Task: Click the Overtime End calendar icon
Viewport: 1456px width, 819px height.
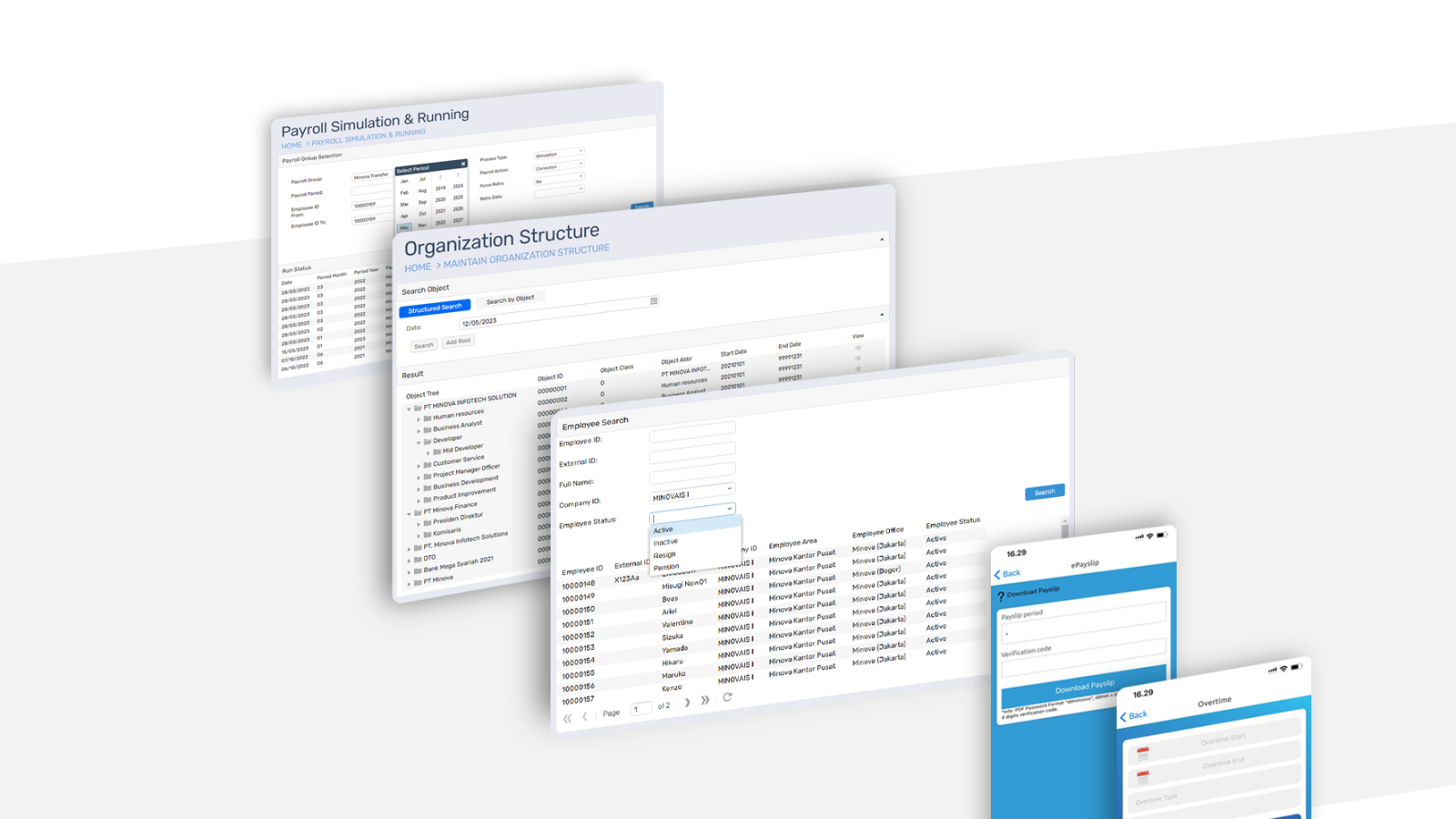Action: [x=1143, y=777]
